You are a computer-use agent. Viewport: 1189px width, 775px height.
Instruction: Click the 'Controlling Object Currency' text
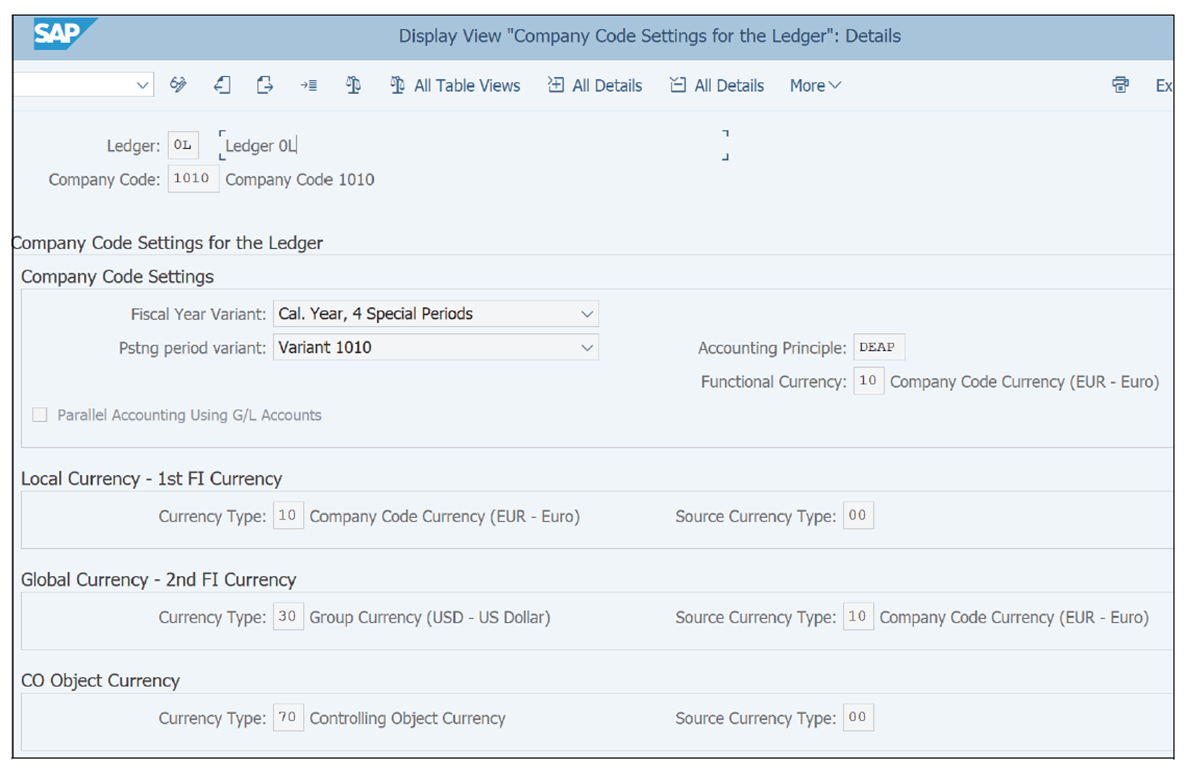click(x=407, y=718)
